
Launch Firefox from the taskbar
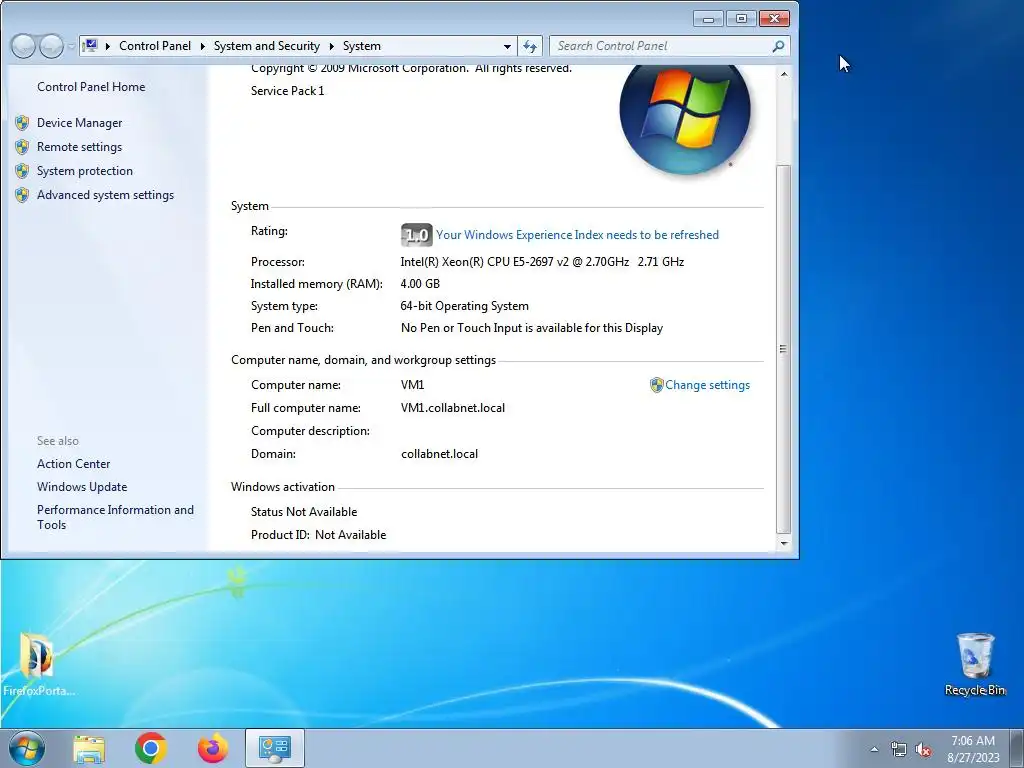point(212,748)
